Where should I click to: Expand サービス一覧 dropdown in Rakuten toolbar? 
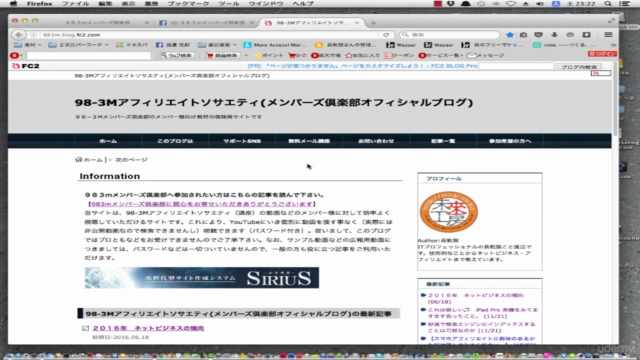pos(441,55)
